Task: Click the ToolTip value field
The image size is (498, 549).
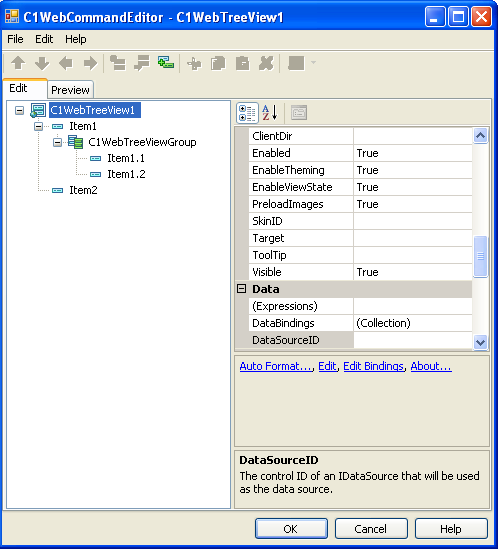Action: coord(413,255)
